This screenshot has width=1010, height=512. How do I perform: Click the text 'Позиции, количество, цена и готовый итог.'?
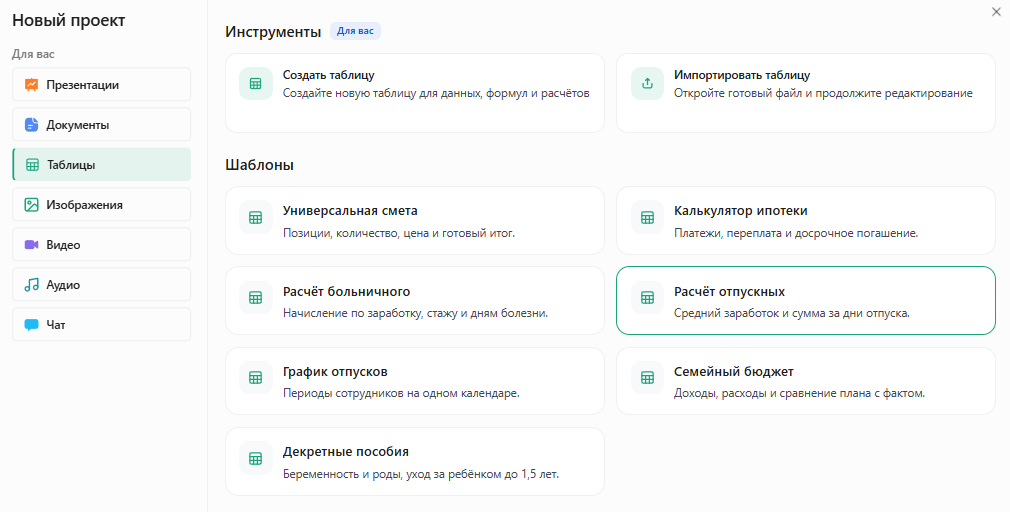pyautogui.click(x=399, y=233)
